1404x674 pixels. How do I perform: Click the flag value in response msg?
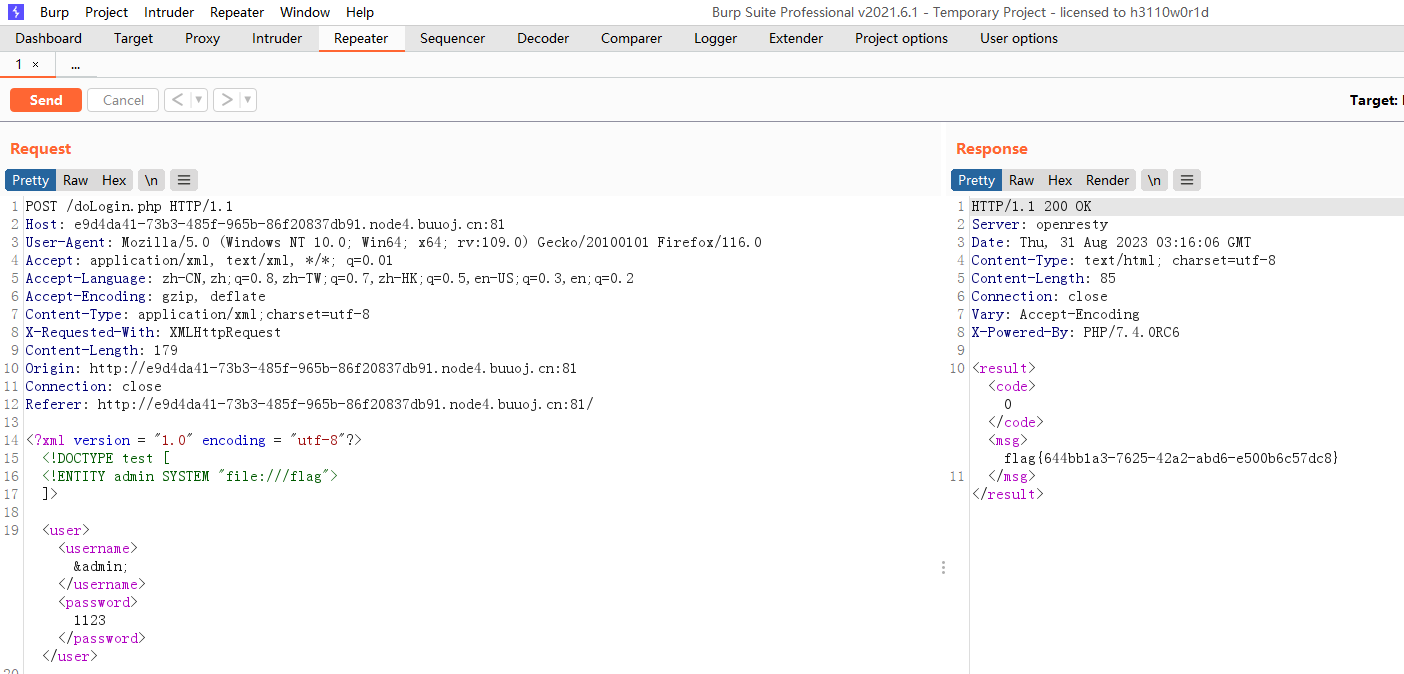click(x=1171, y=458)
